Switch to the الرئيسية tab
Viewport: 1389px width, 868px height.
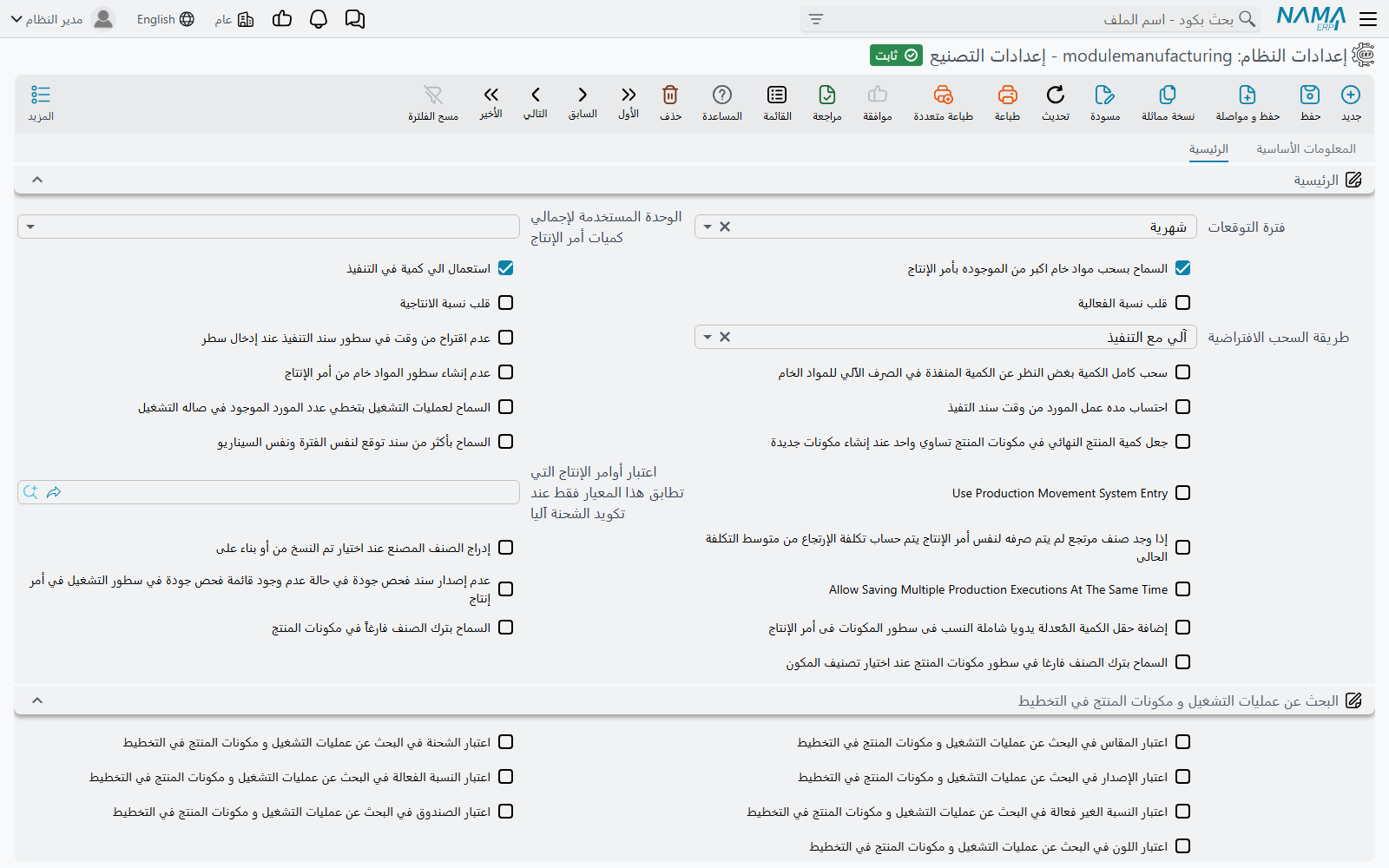click(1208, 148)
